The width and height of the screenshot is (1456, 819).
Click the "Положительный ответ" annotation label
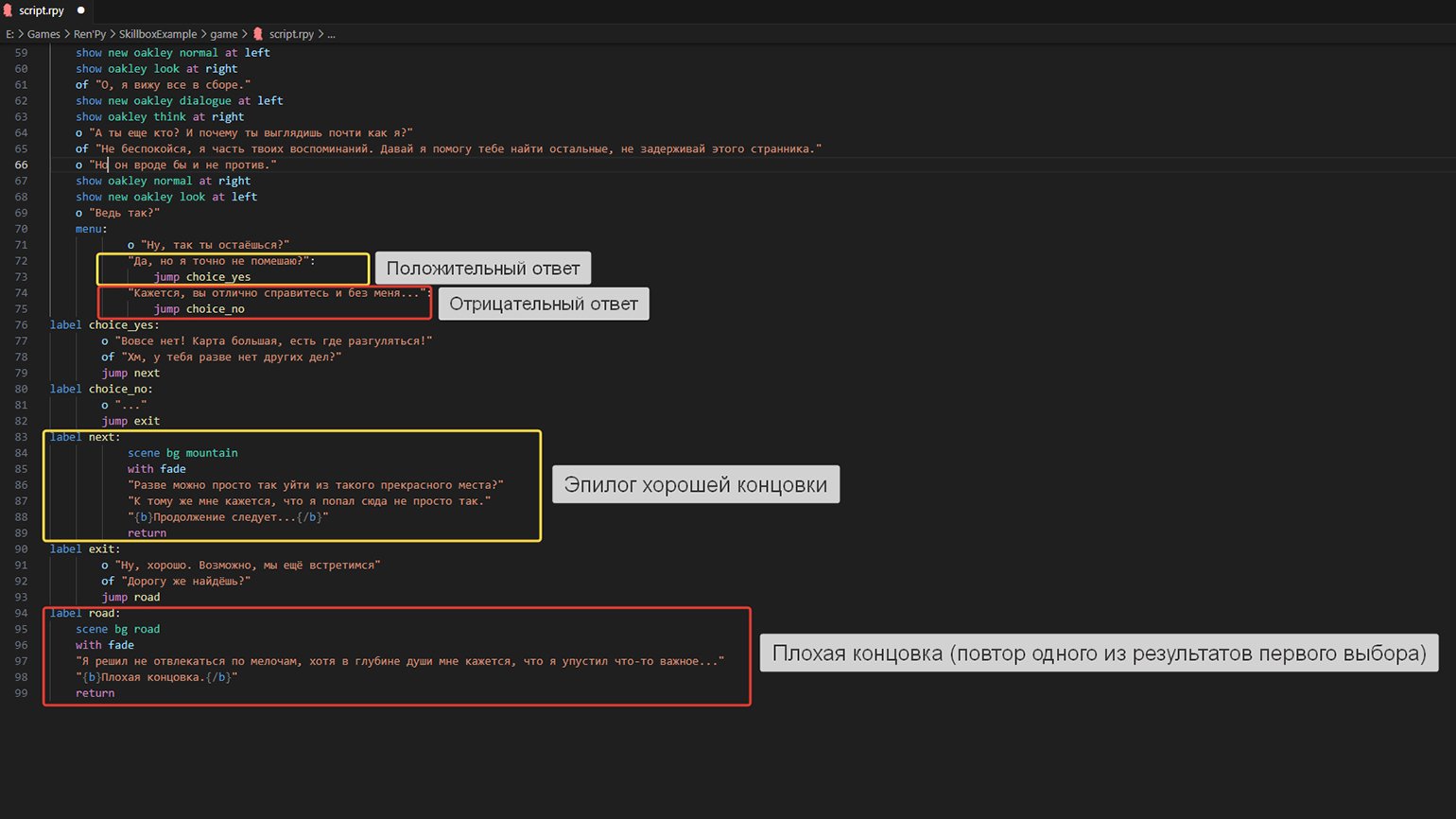point(482,269)
